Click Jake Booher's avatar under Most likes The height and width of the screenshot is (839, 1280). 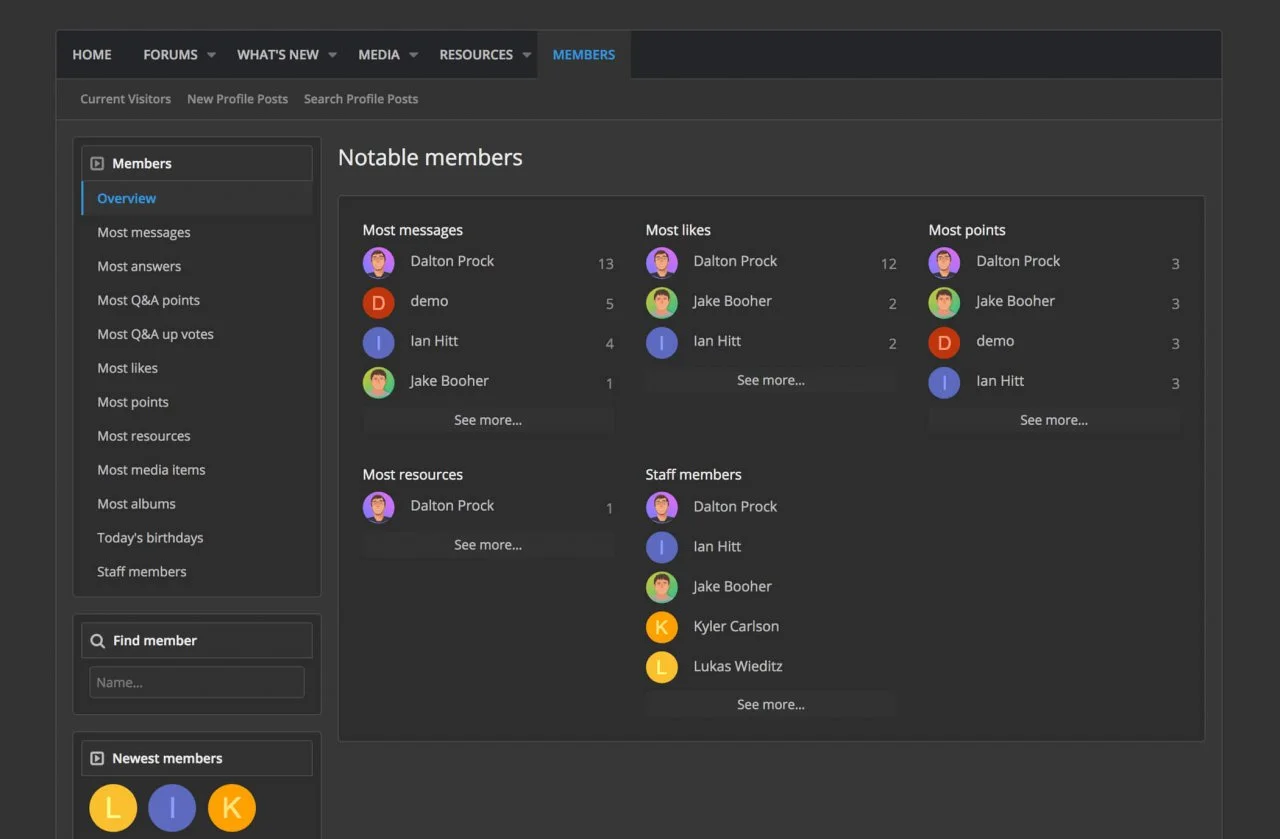click(x=661, y=302)
